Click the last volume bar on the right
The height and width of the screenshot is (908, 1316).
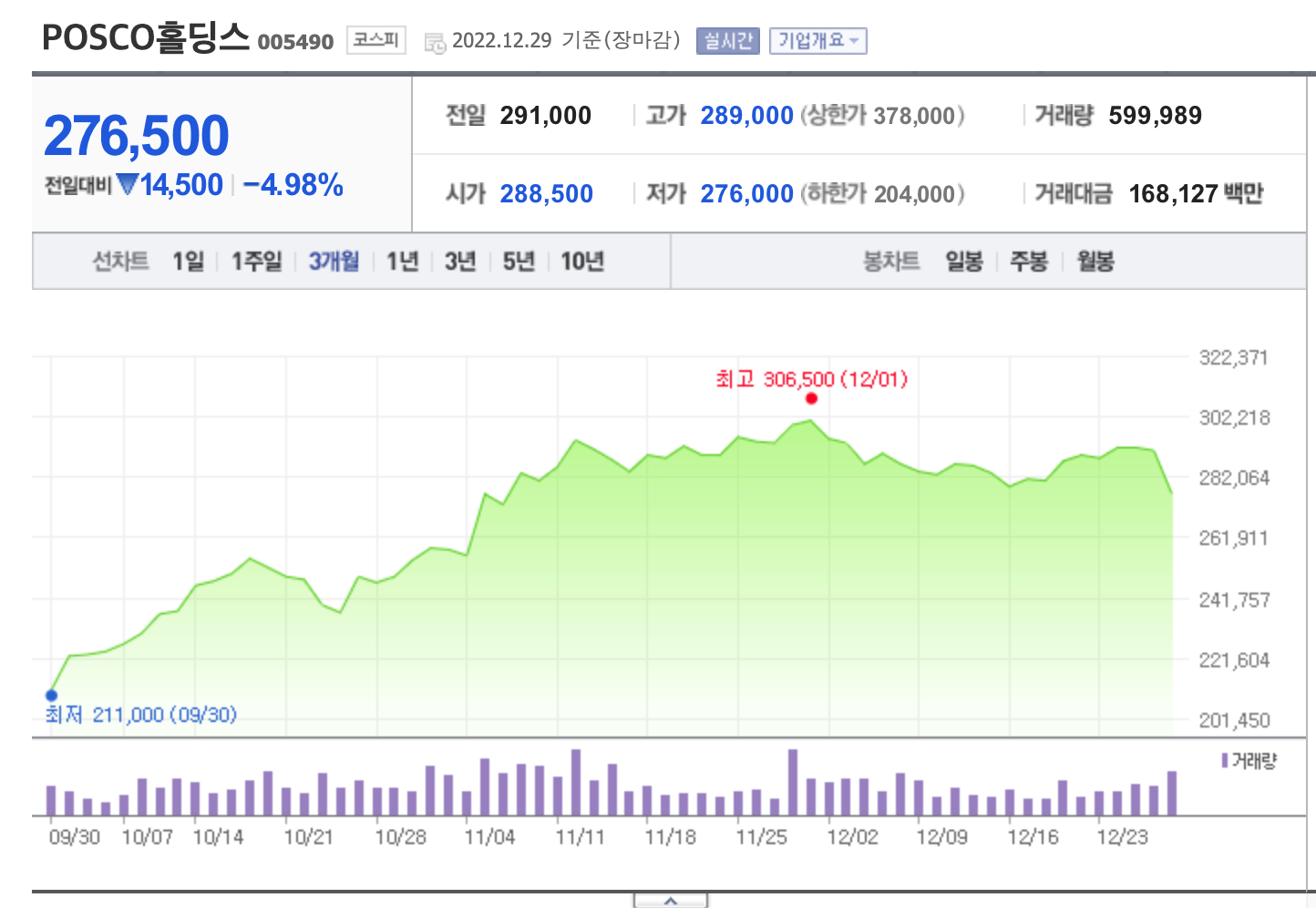pos(1172,793)
